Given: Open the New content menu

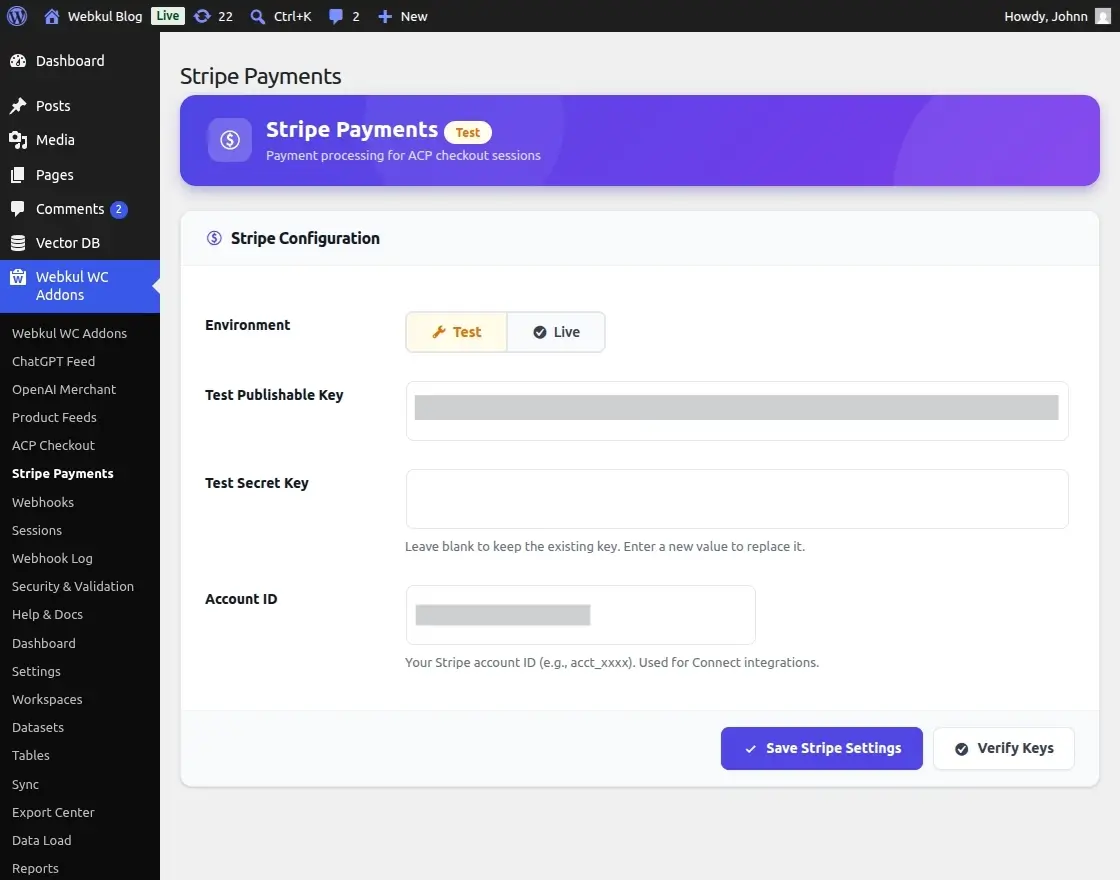Looking at the screenshot, I should [414, 16].
